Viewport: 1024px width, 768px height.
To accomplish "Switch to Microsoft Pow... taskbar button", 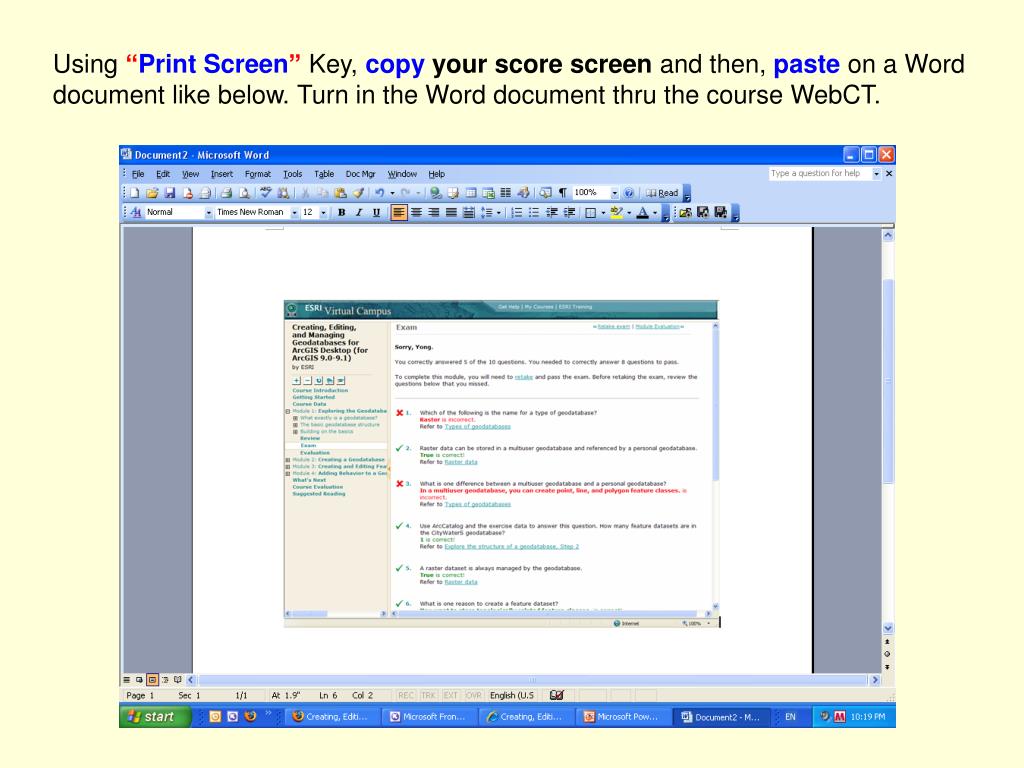I will pos(622,716).
